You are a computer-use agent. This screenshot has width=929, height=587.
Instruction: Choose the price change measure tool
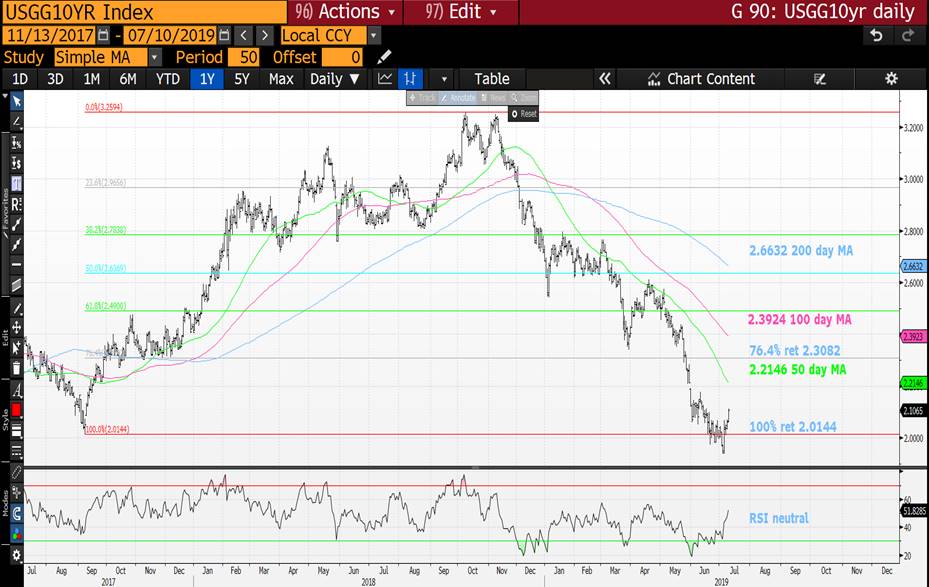pyautogui.click(x=17, y=163)
